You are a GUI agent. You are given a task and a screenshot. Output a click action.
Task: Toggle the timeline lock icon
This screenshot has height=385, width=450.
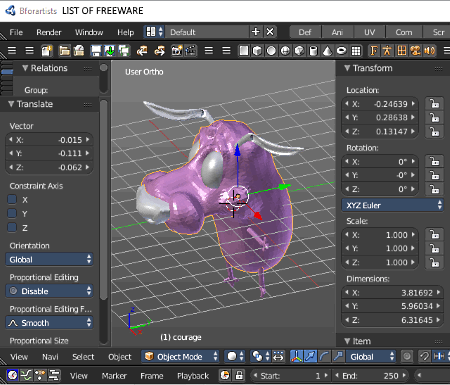coord(239,376)
